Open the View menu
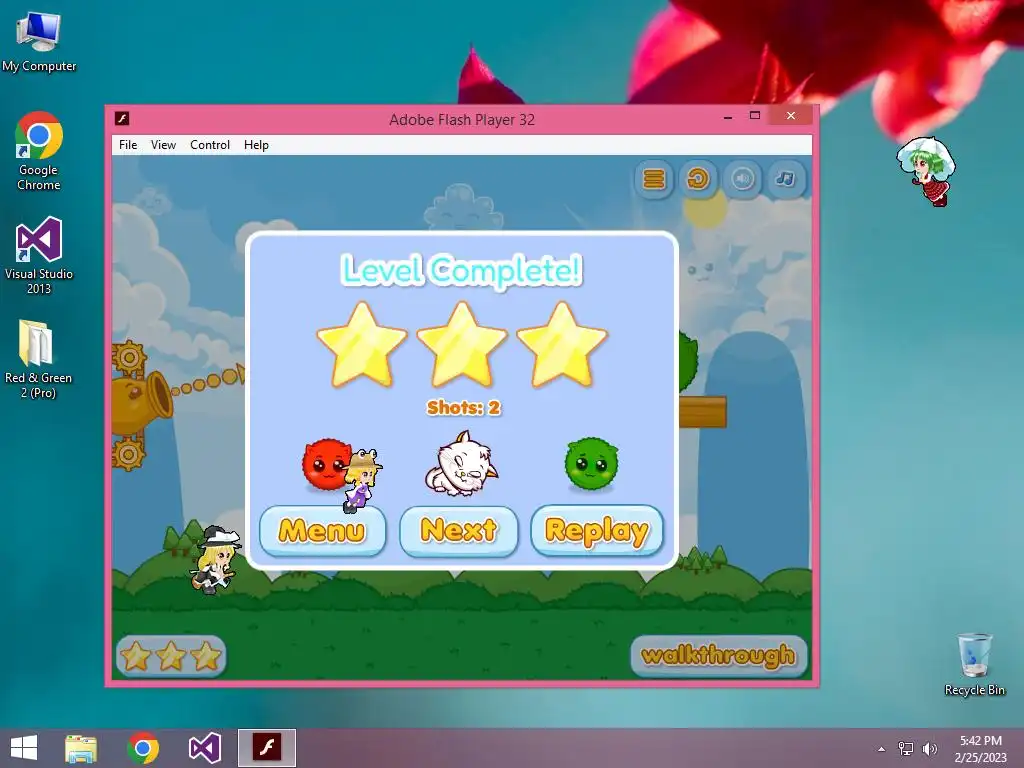Screen dimensions: 1024x768 click(163, 145)
